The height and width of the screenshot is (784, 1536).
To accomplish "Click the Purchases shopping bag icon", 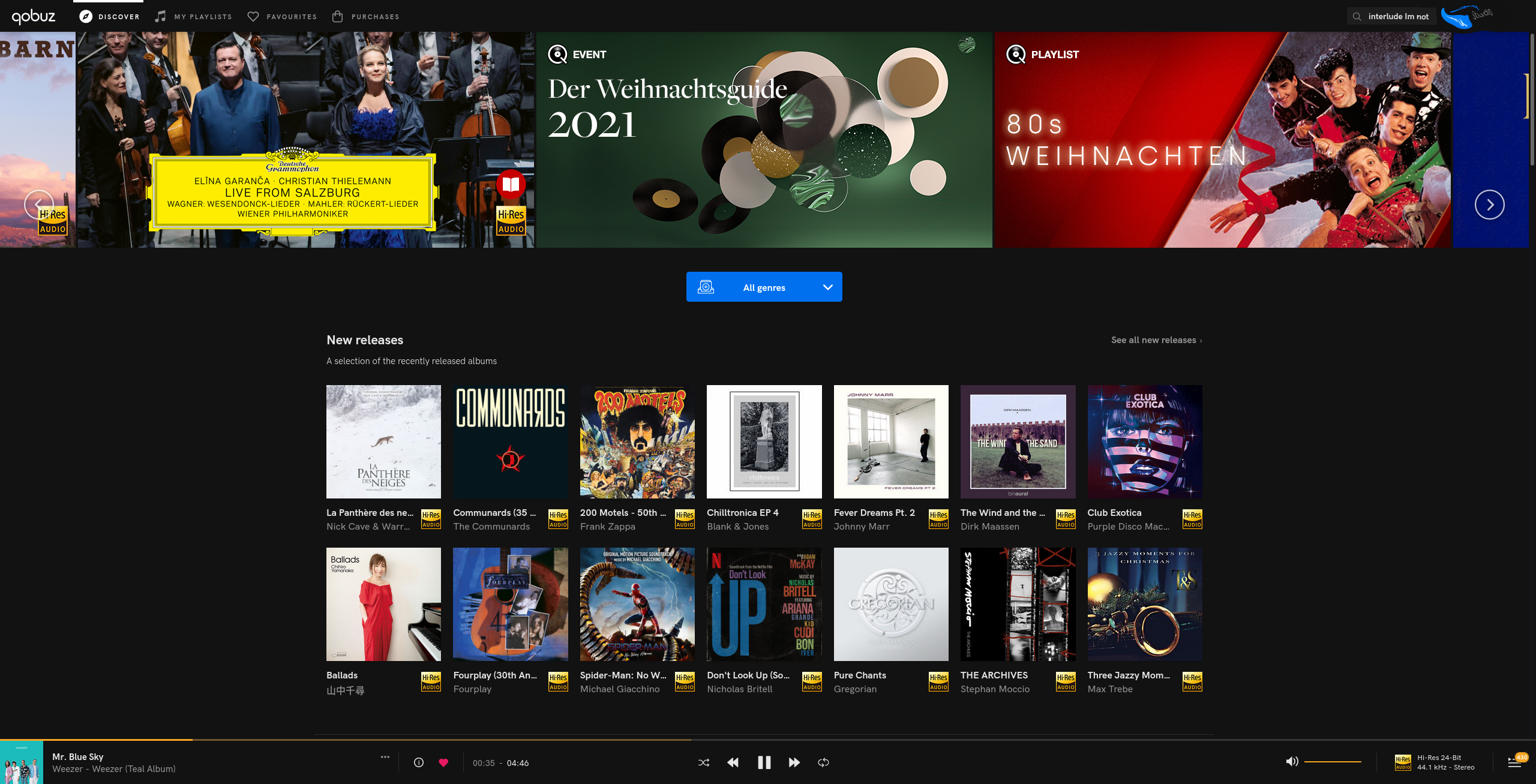I will pos(338,17).
